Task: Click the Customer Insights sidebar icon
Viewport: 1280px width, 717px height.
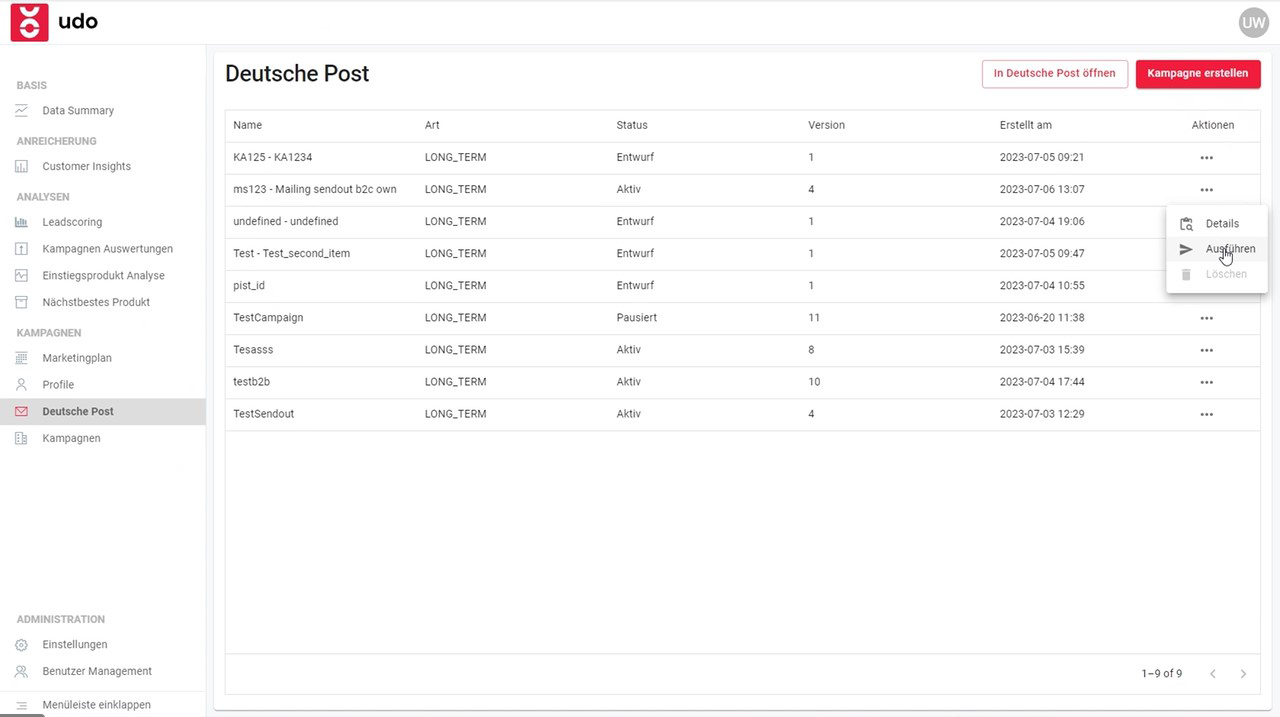Action: (x=21, y=166)
